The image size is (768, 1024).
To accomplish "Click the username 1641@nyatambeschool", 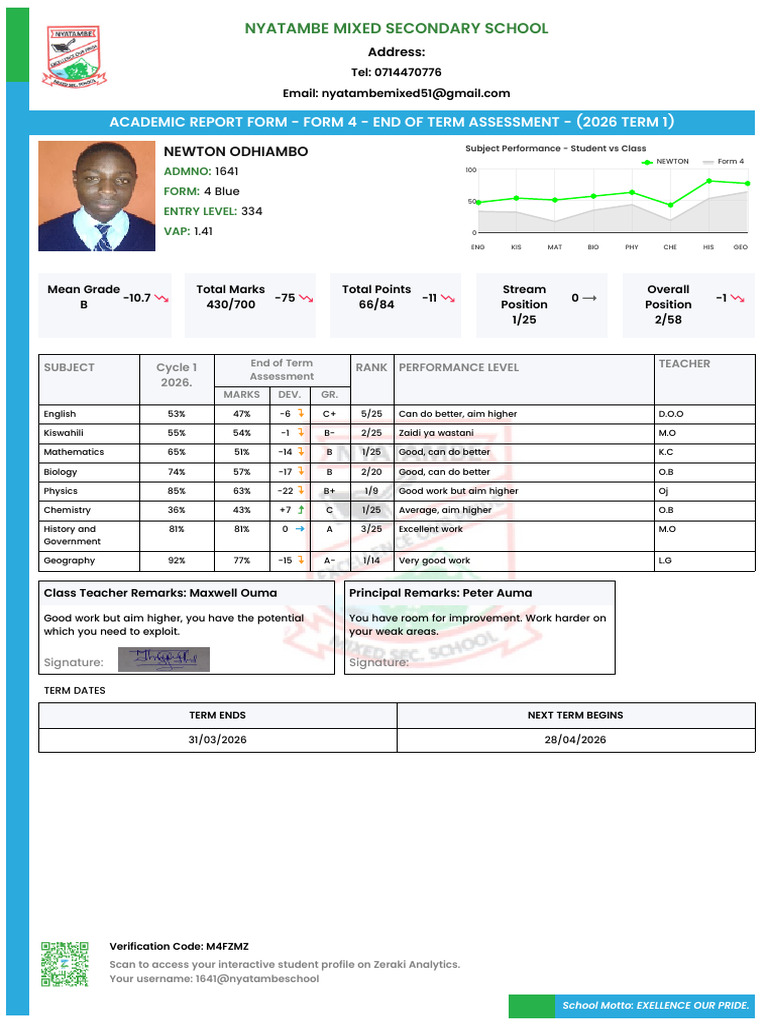I will [257, 978].
